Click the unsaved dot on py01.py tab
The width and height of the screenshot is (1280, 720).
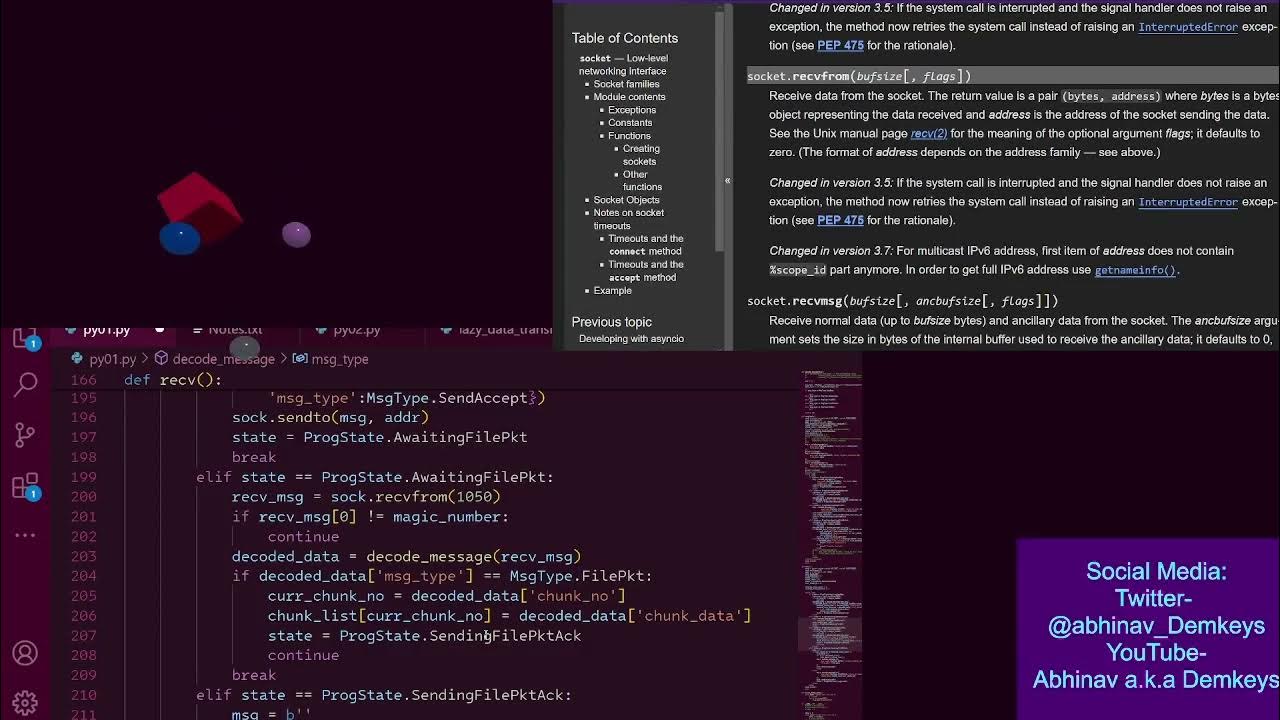(x=159, y=330)
